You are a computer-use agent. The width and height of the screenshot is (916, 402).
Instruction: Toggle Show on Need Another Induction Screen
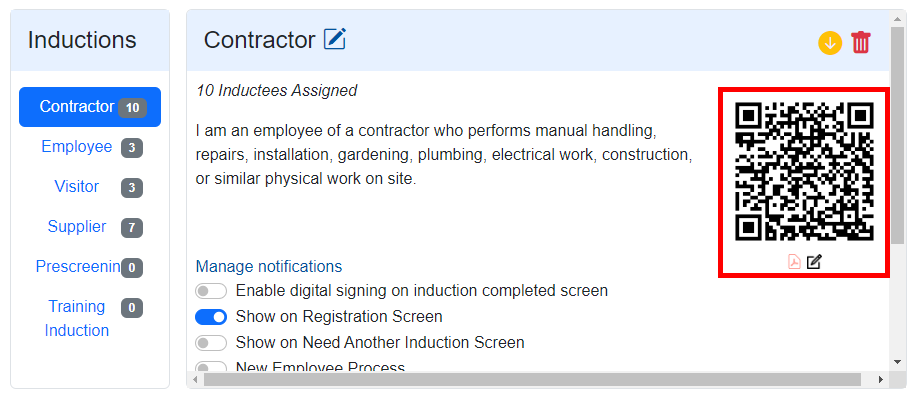coord(211,343)
